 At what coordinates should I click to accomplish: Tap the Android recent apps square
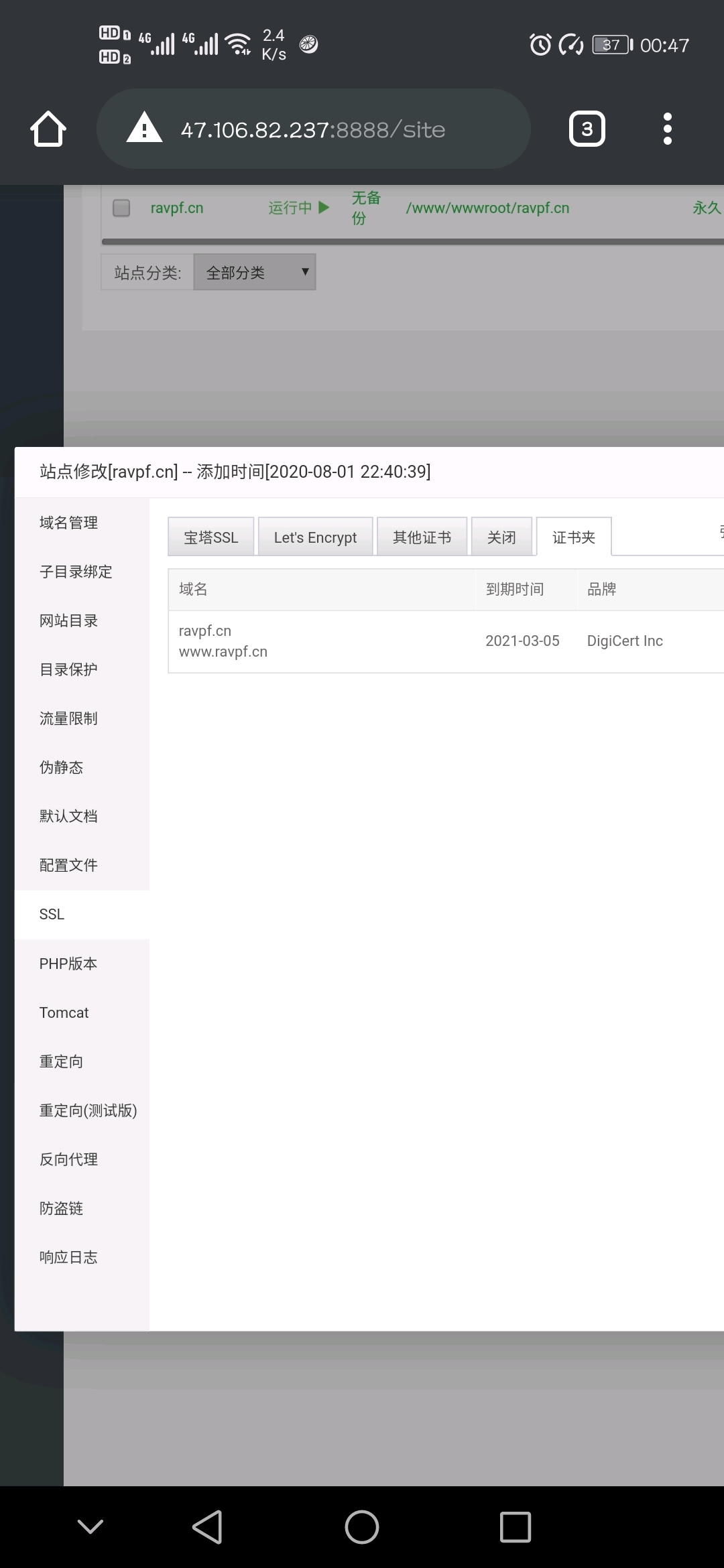click(x=516, y=1527)
